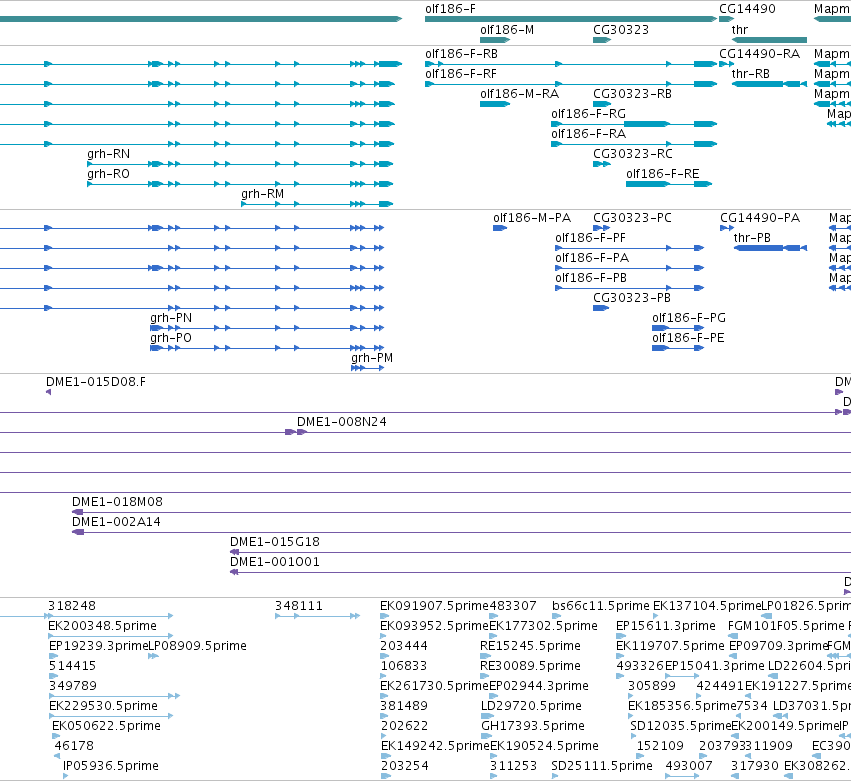The image size is (851, 781).
Task: Select the EK229530.5prime EST label
Action: tap(104, 707)
